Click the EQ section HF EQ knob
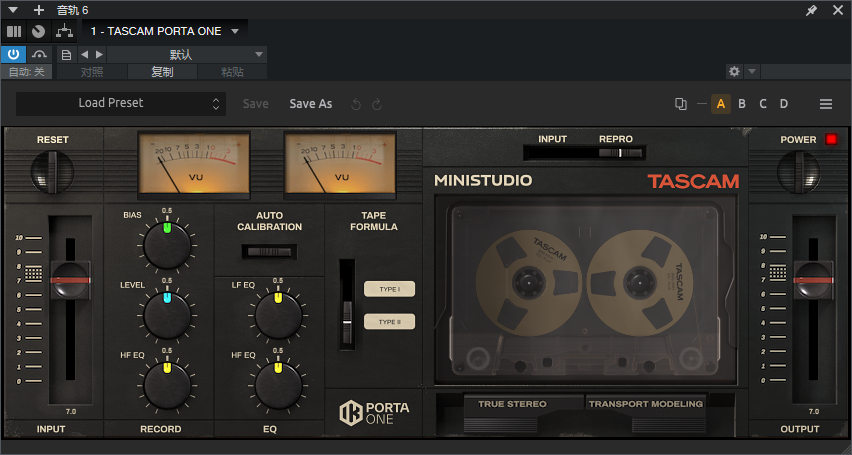Screen dimensions: 852x455 (x=278, y=386)
